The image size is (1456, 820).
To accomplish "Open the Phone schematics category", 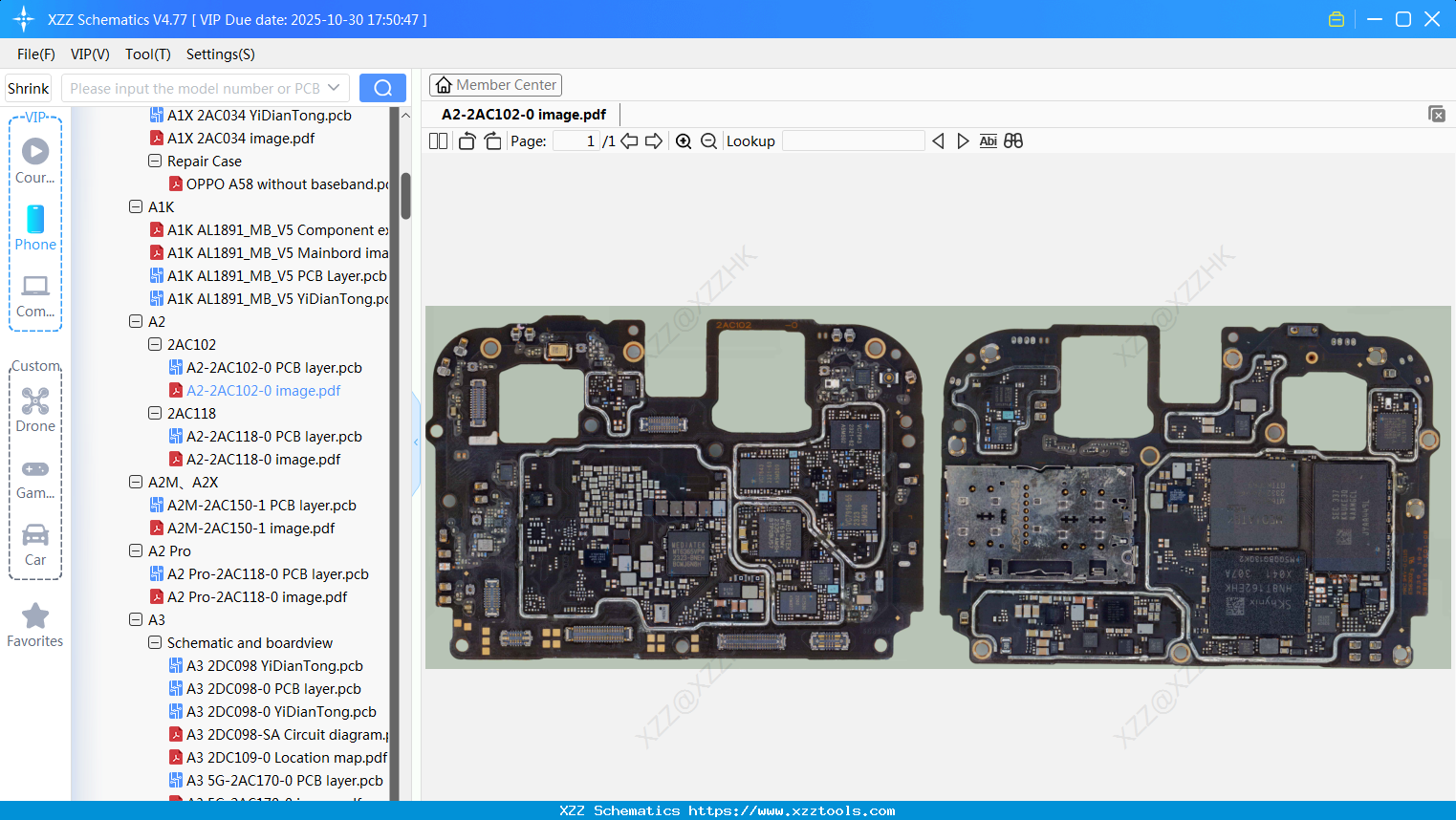I will pos(35,229).
